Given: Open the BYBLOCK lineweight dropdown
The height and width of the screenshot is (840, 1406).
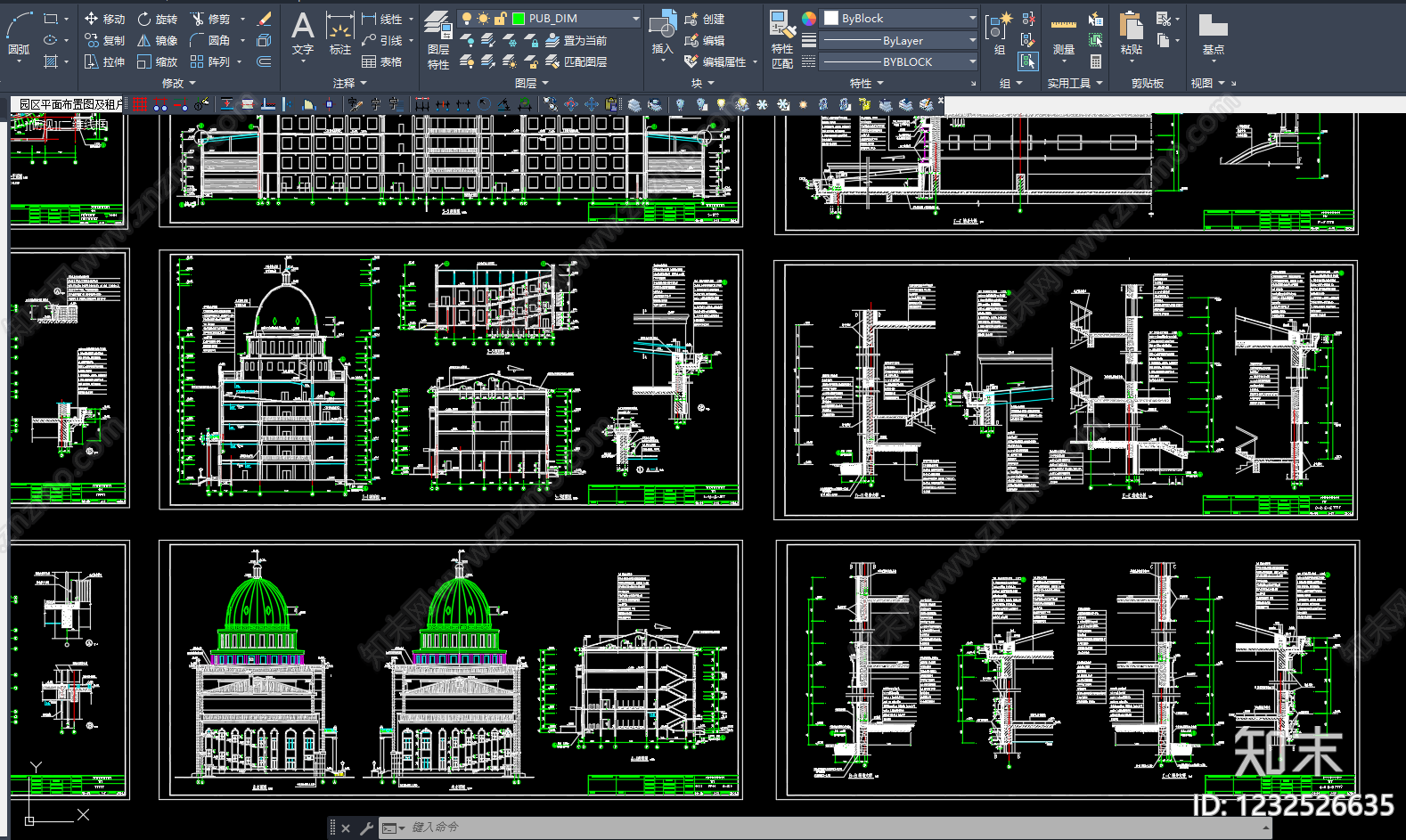Looking at the screenshot, I should point(972,61).
